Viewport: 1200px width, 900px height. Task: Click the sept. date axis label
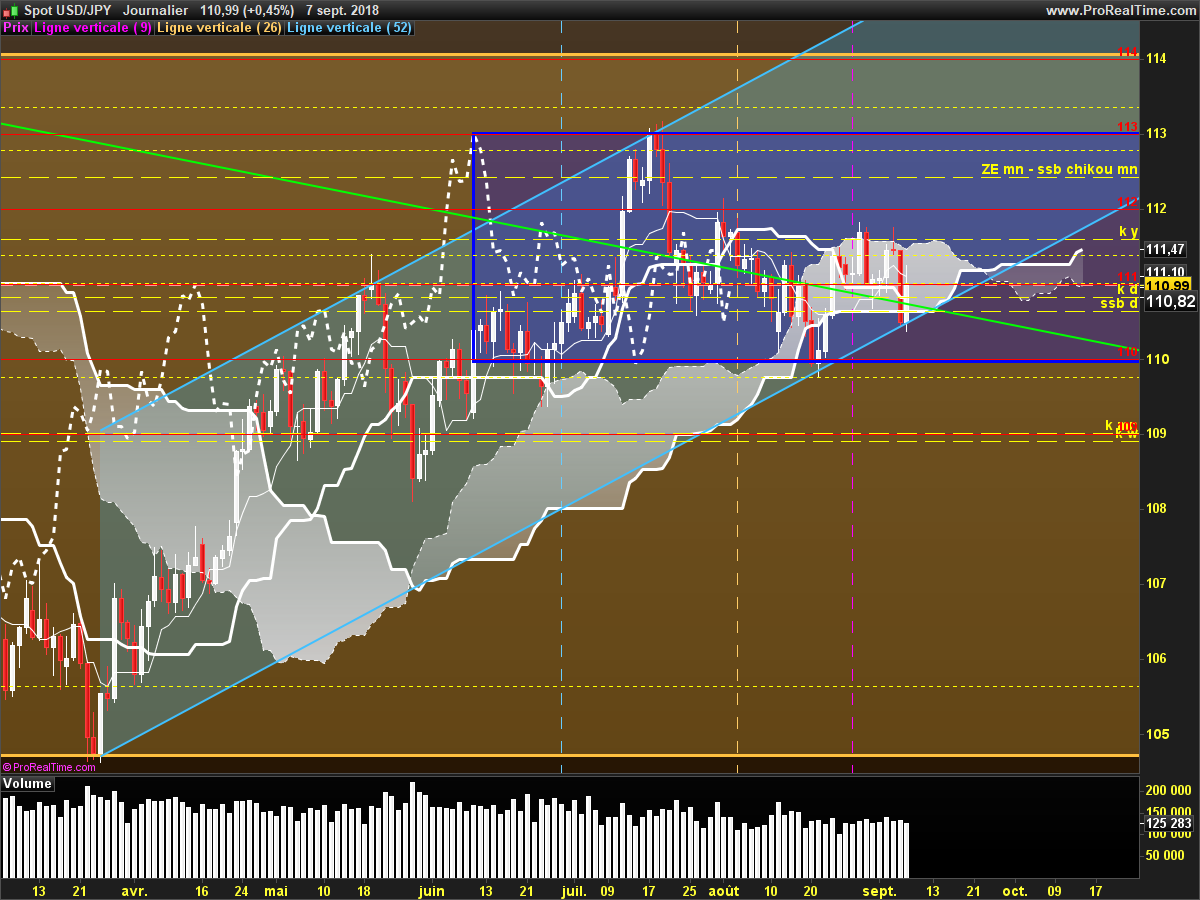[x=880, y=890]
